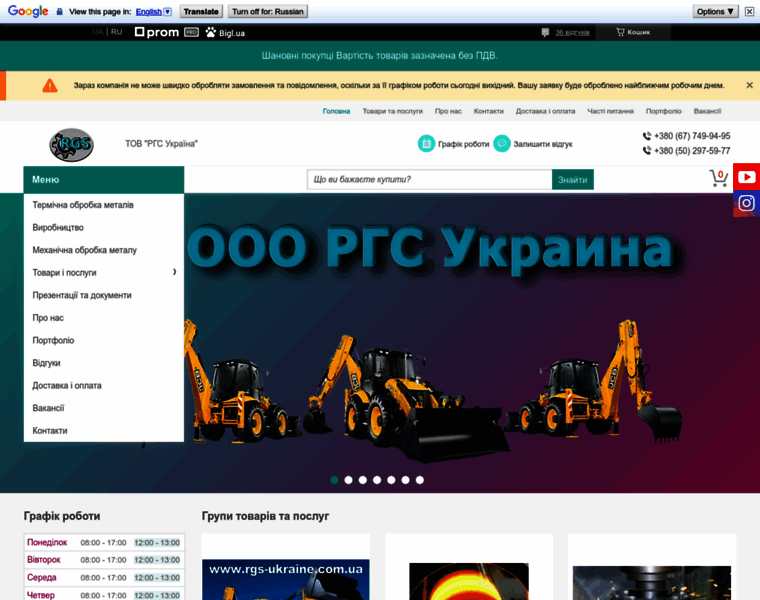This screenshot has width=760, height=600.
Task: Click the ТОВ "РГС Україна" company name
Action: click(161, 143)
